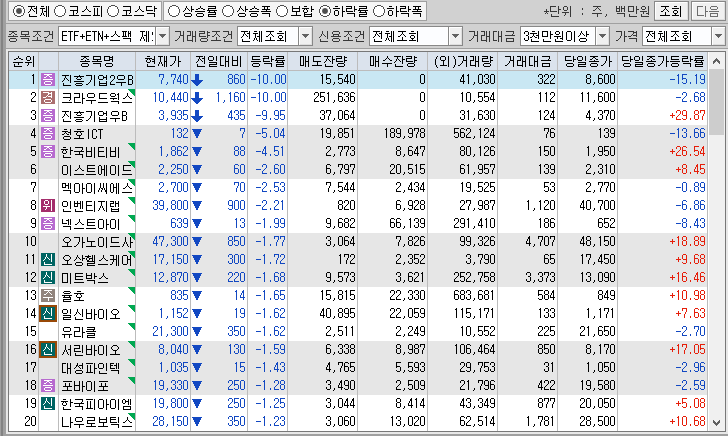Viewport: 728px width, 436px height.
Task: Sort by the 종목명 column header
Action: [x=97, y=61]
